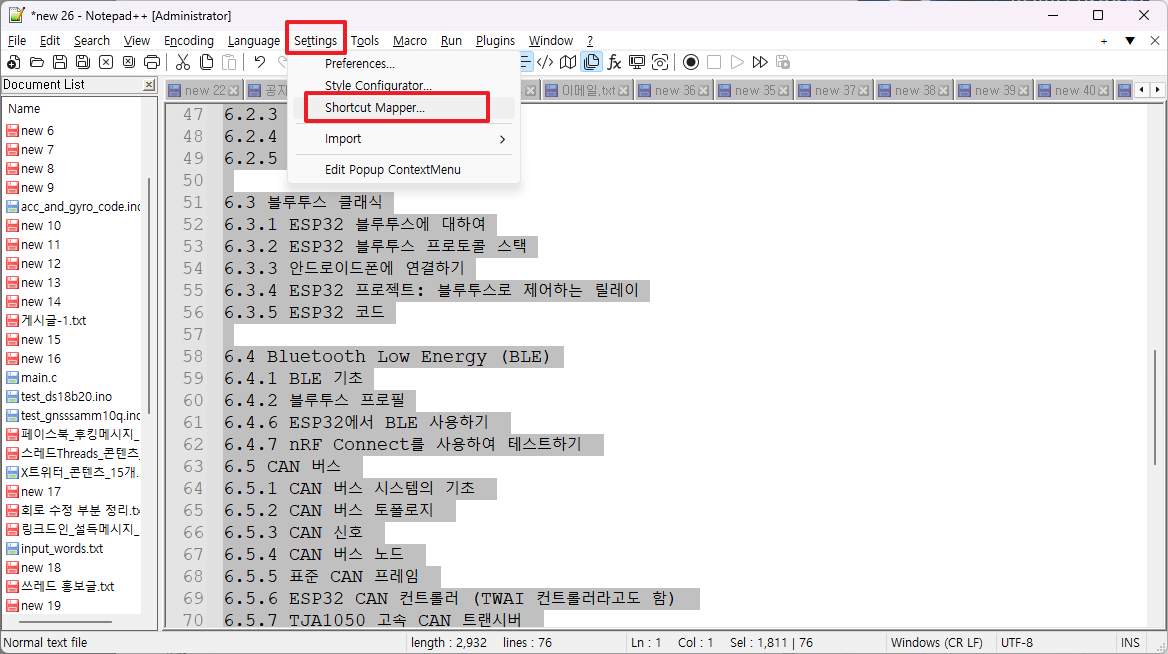Click the macro Playback triangle icon
Image resolution: width=1168 pixels, height=654 pixels.
tap(737, 63)
